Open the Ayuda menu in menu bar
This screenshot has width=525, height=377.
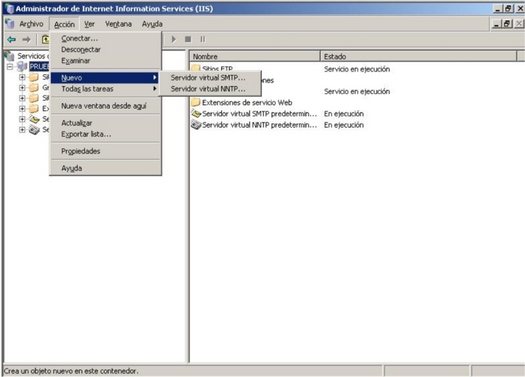click(152, 24)
